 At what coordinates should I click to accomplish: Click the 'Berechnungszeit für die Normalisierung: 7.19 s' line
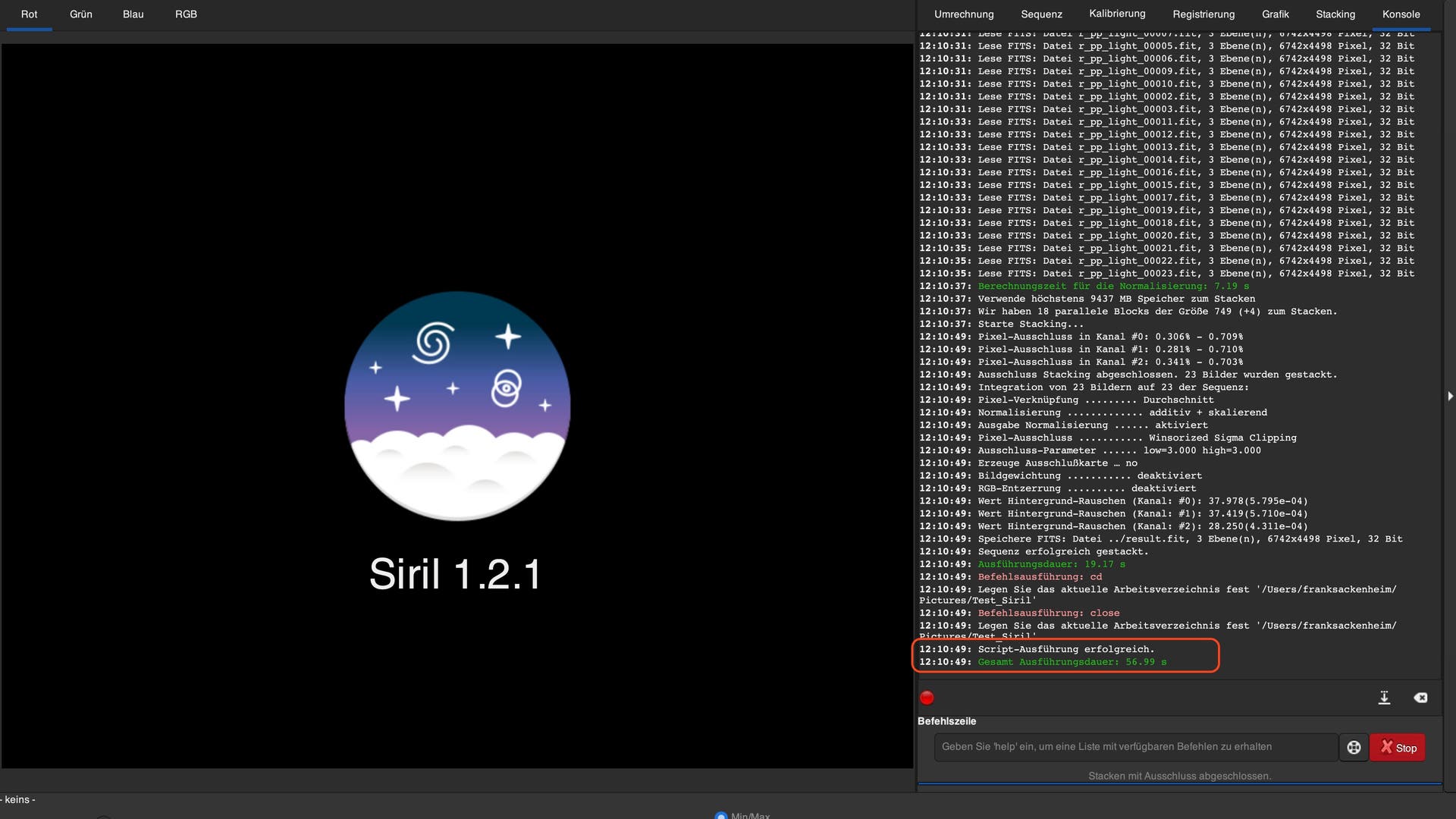point(1084,286)
